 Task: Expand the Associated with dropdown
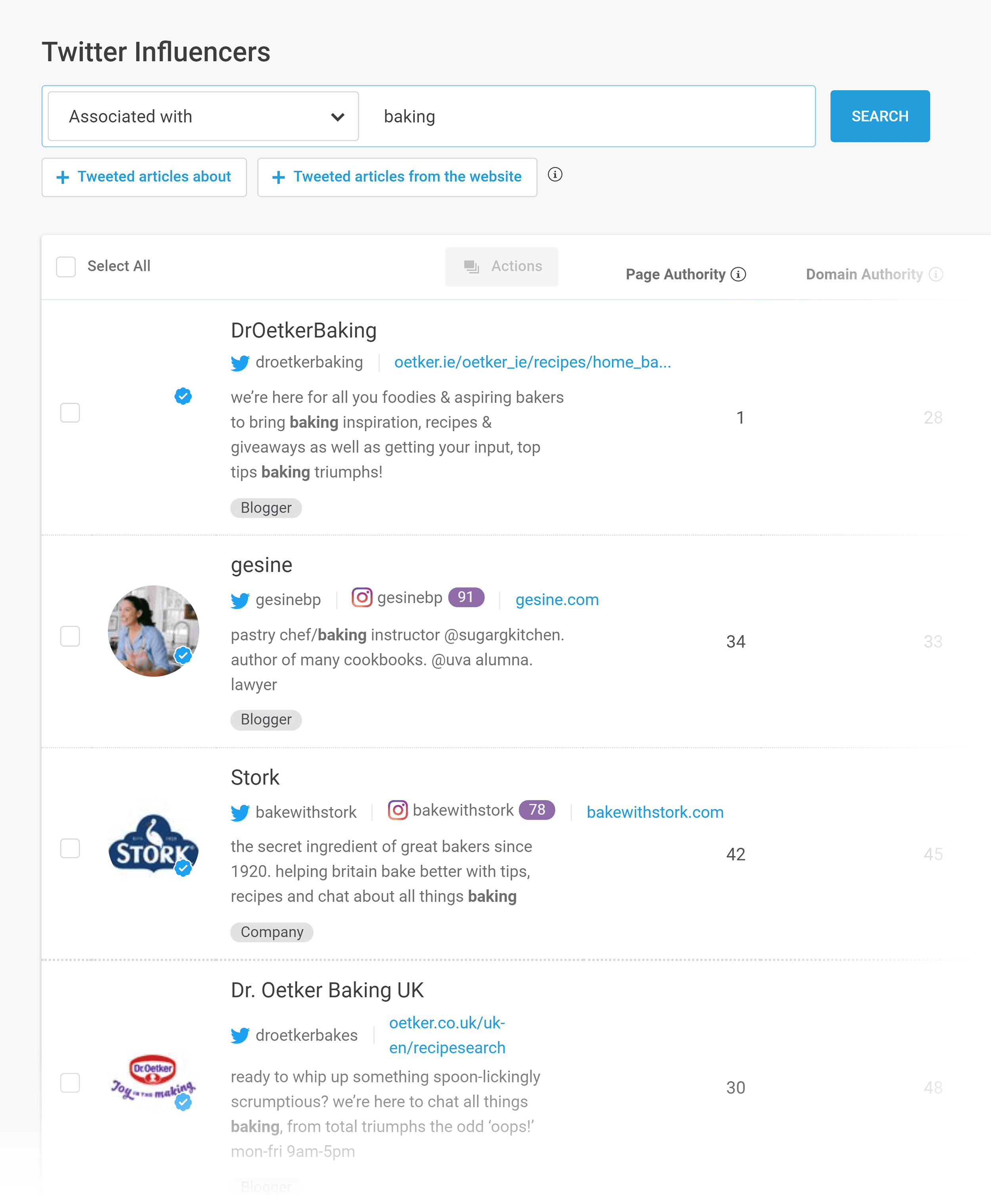pyautogui.click(x=204, y=117)
